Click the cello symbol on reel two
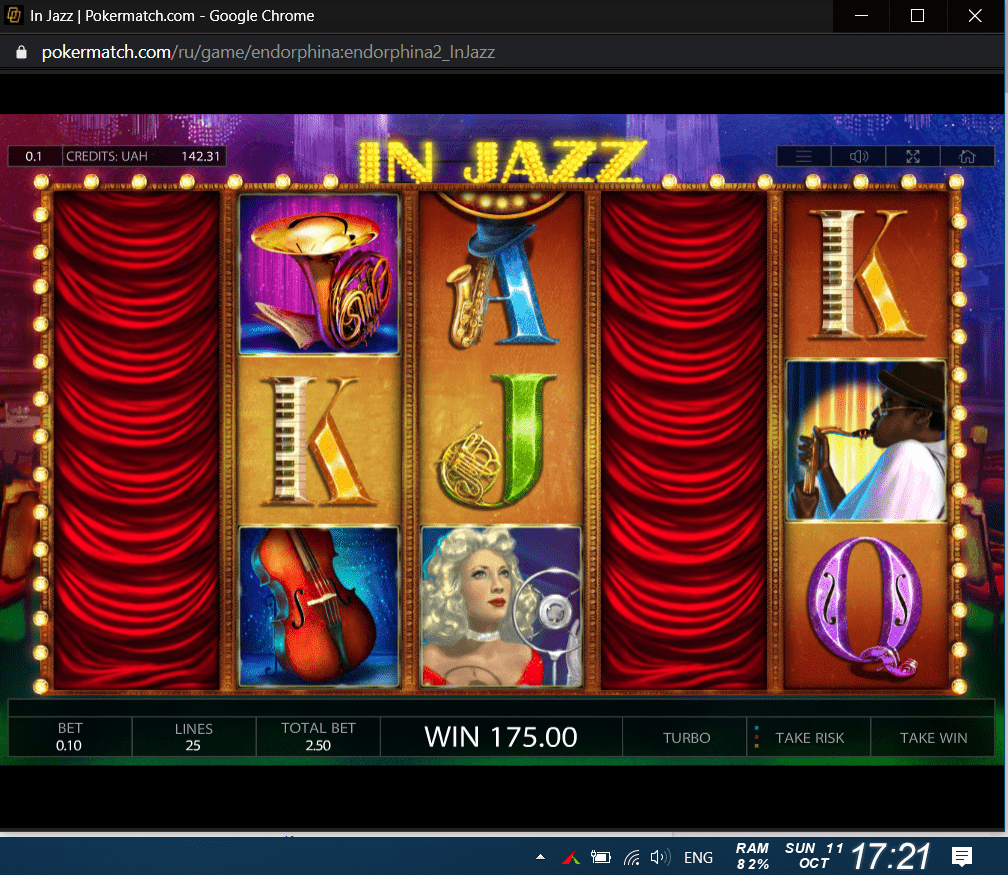The height and width of the screenshot is (875, 1008). click(319, 607)
